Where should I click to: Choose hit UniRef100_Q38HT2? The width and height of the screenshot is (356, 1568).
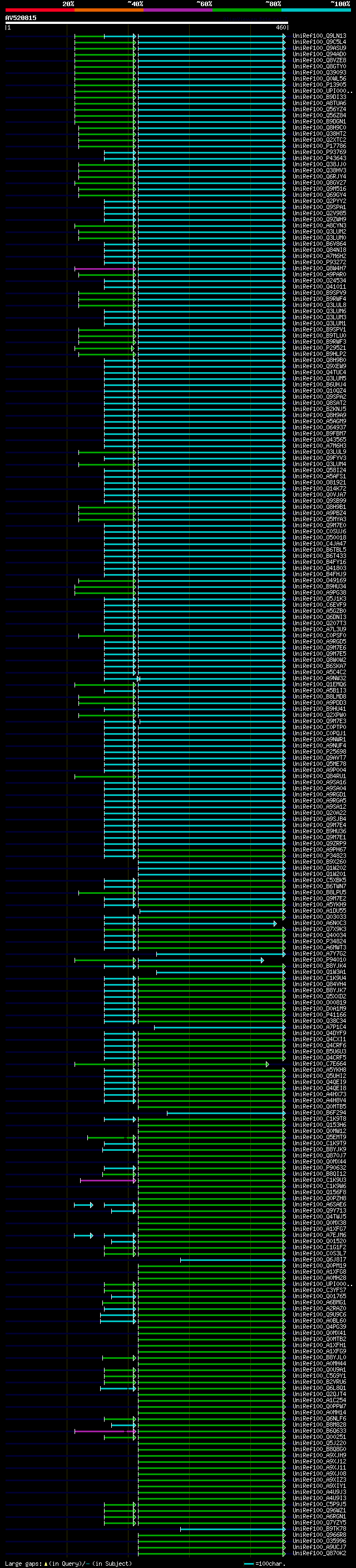click(319, 134)
